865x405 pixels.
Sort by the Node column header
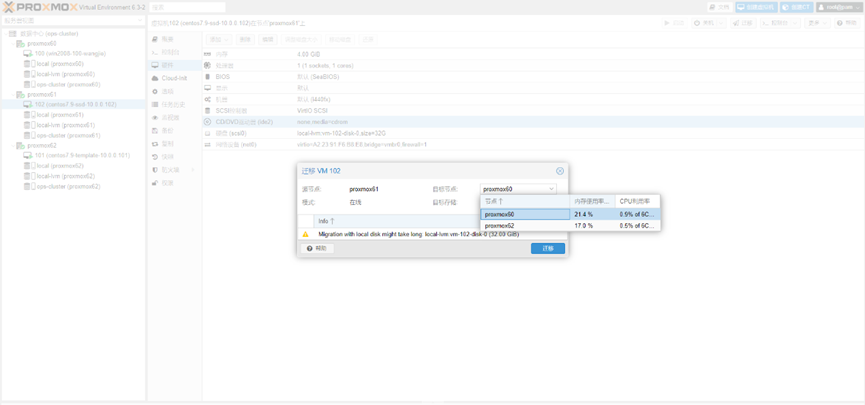click(x=525, y=201)
